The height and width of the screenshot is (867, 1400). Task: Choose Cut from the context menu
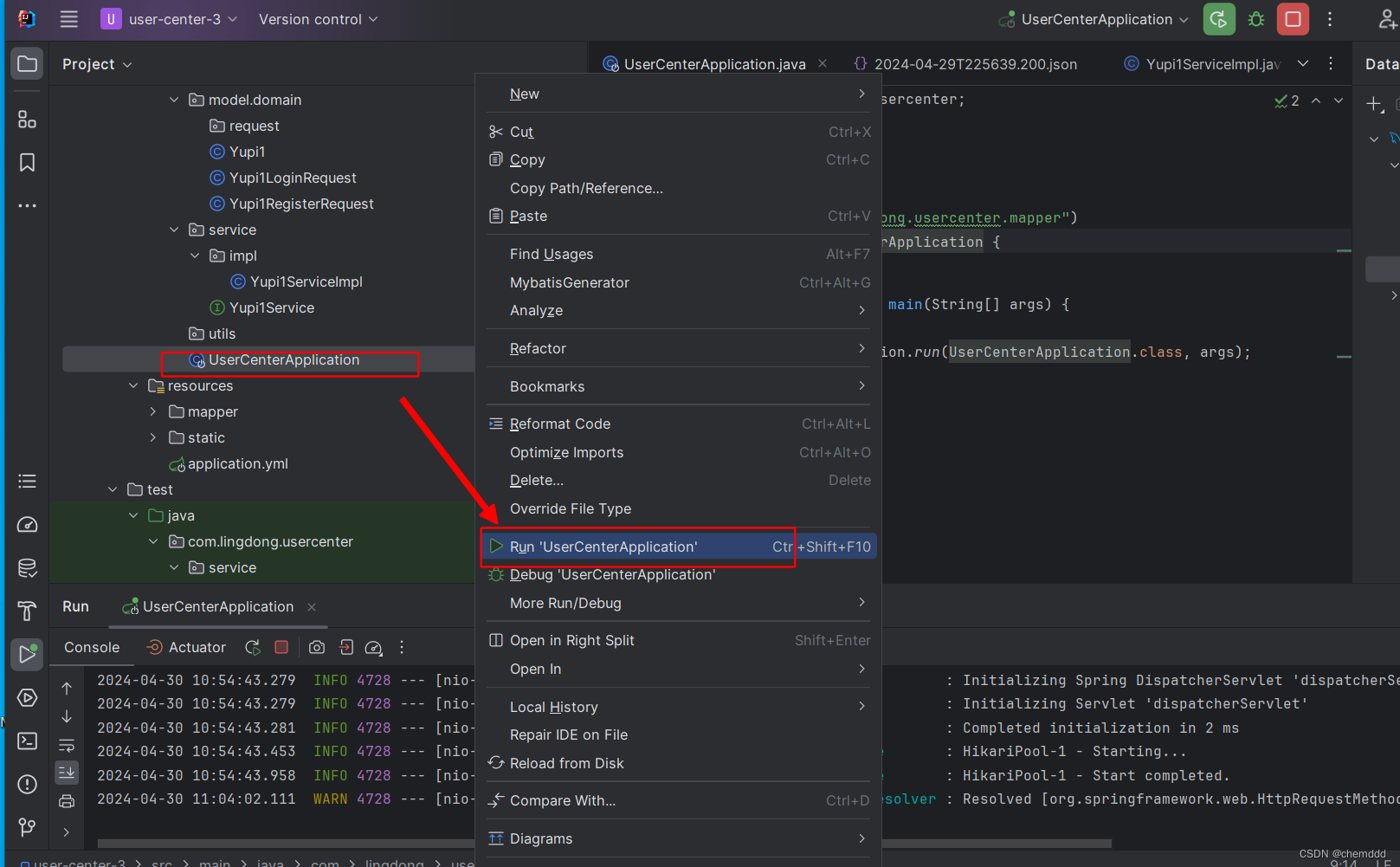click(678, 132)
